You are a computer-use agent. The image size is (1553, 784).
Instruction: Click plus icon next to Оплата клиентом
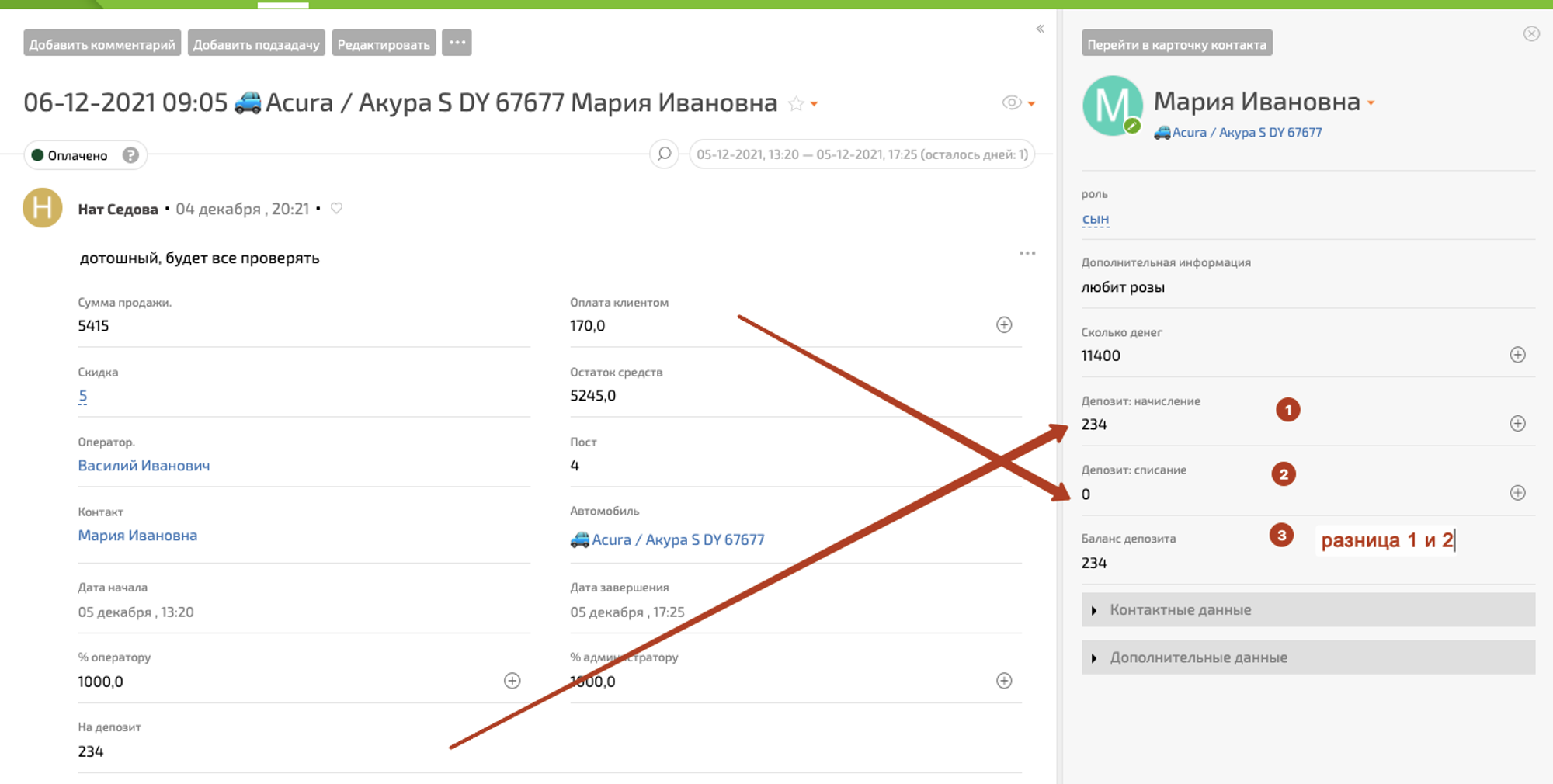tap(1004, 324)
